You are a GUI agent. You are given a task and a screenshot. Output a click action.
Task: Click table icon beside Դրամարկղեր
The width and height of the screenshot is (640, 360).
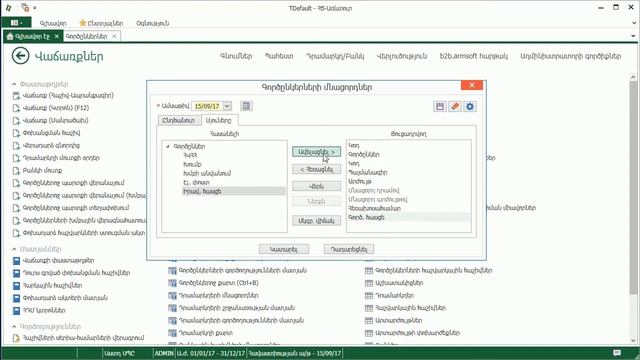click(x=369, y=296)
